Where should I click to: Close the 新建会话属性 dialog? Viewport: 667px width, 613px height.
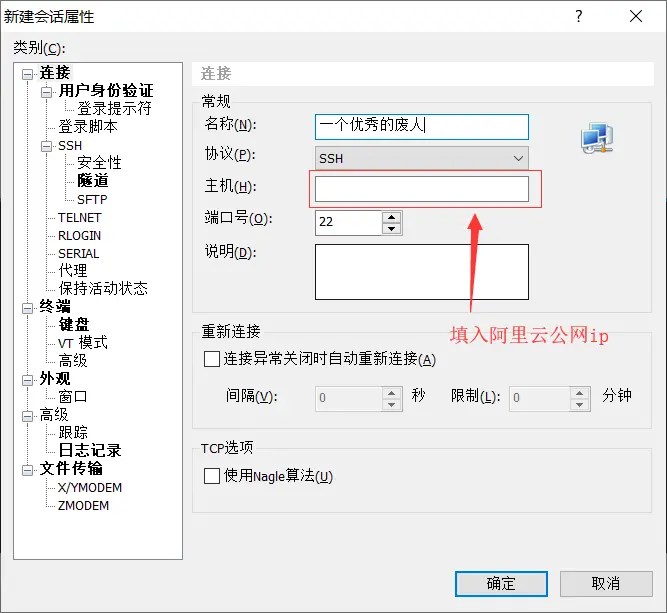636,16
